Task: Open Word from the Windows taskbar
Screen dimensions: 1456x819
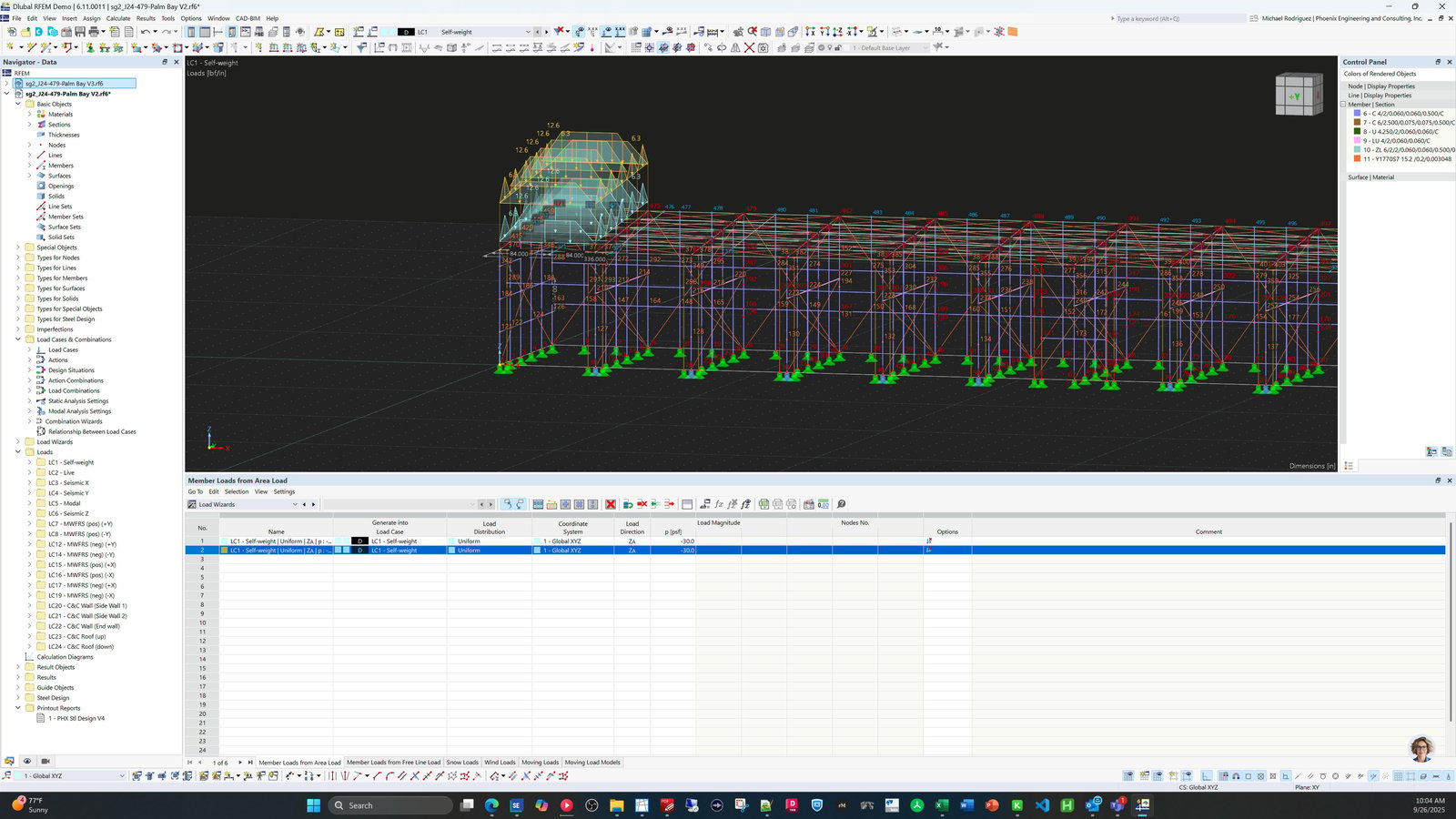Action: point(966,805)
